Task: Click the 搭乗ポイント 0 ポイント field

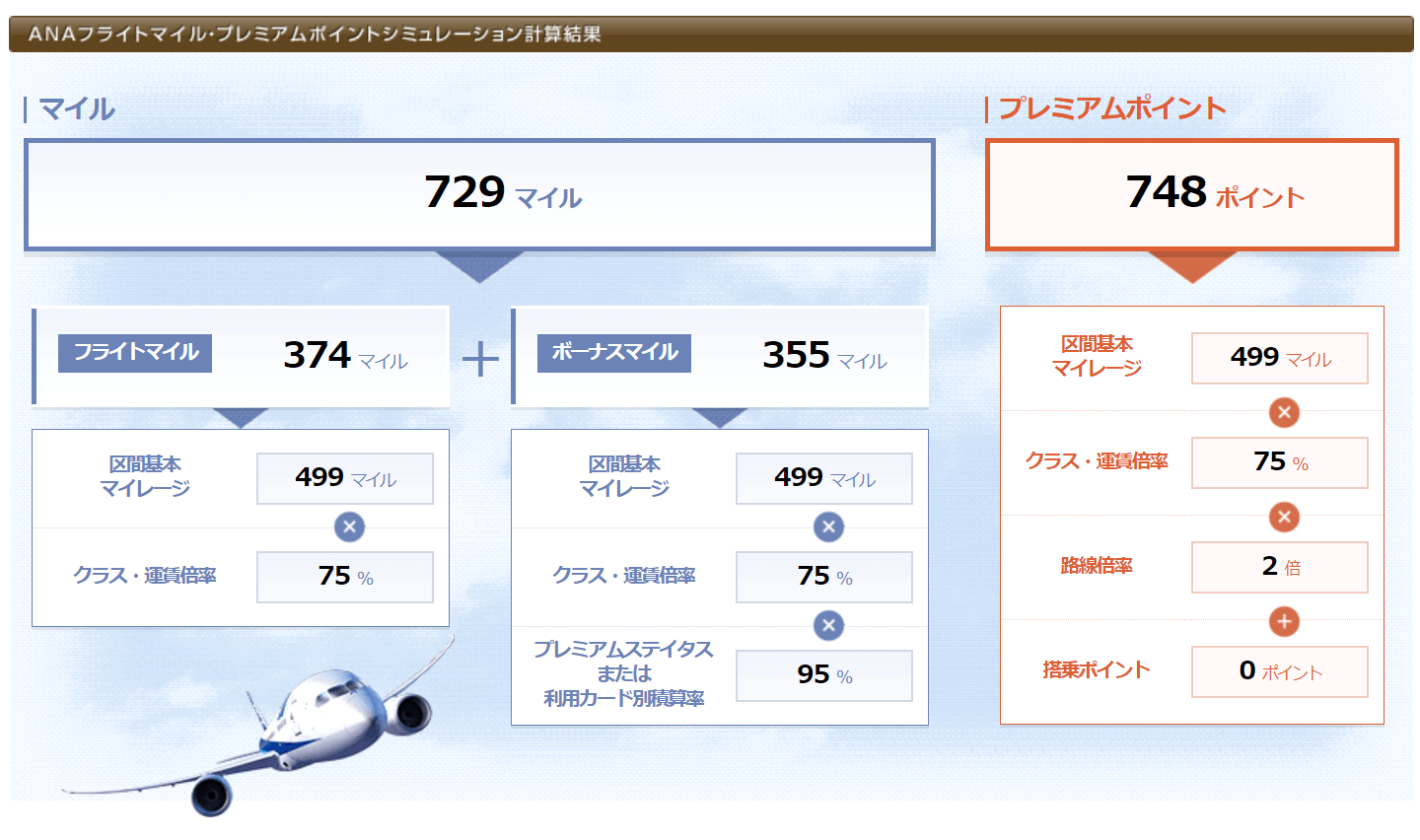Action: [1279, 671]
